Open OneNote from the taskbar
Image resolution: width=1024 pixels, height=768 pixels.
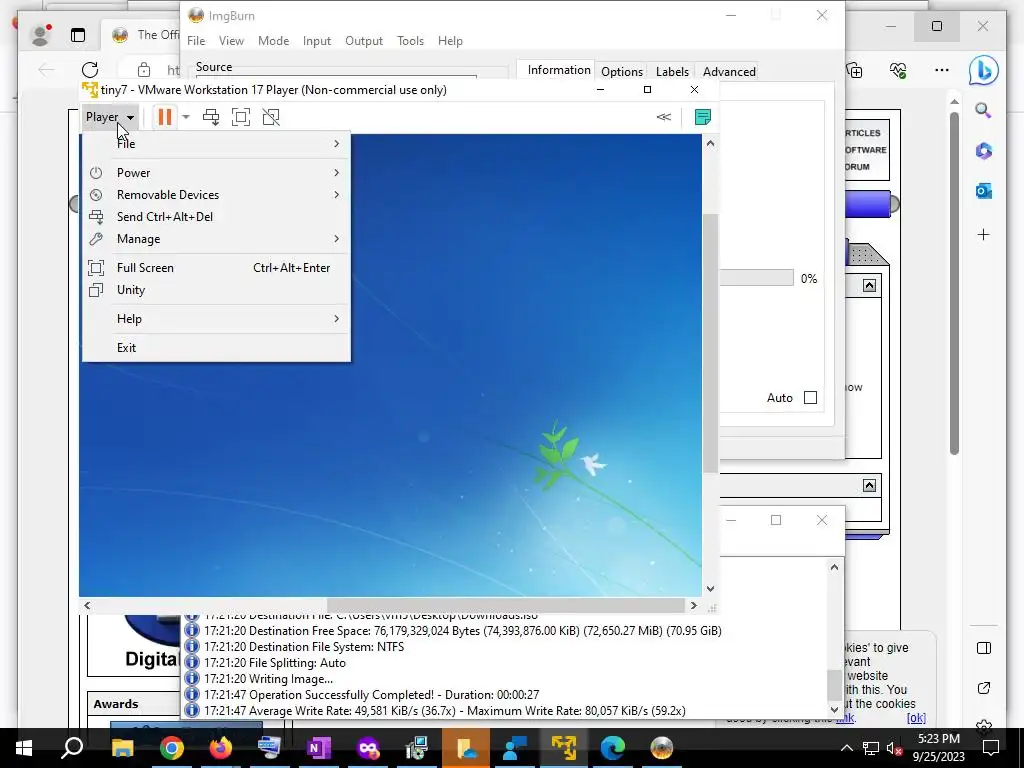tap(319, 748)
